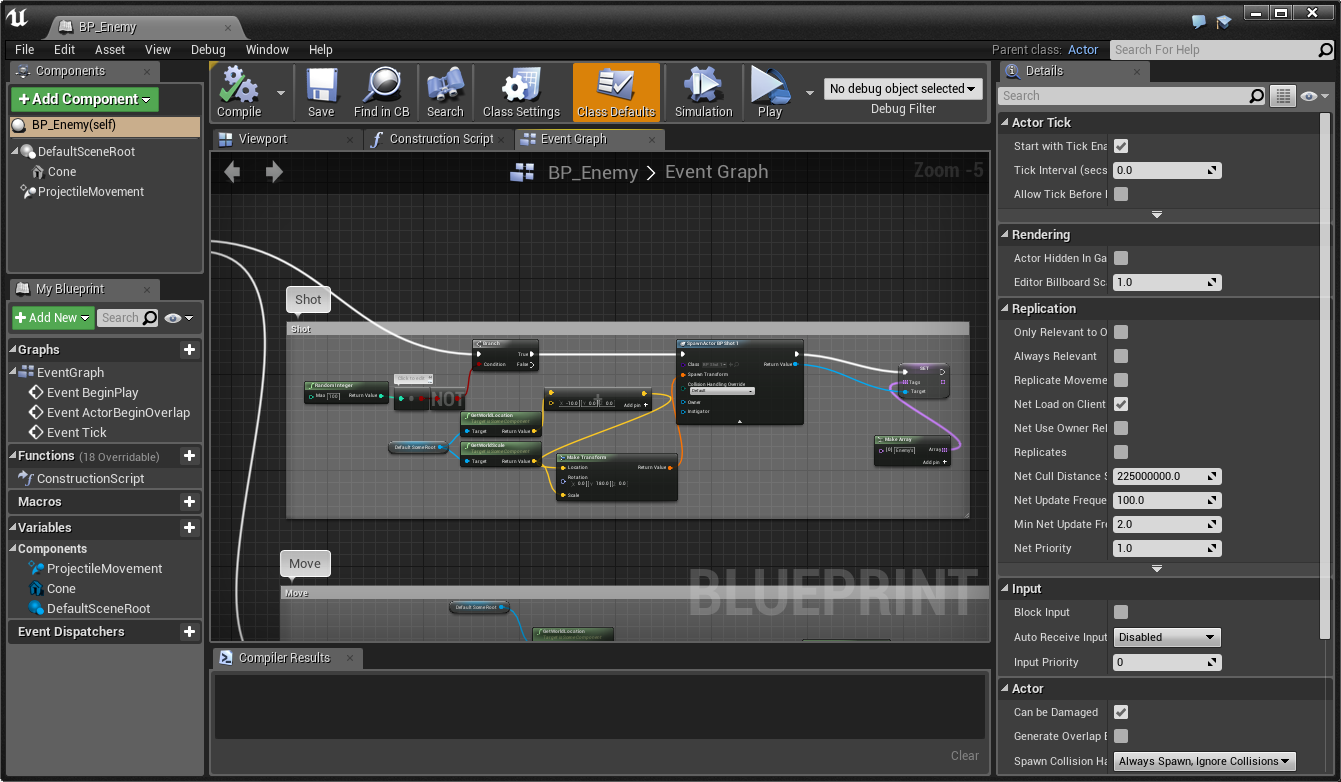Open My Blueprint eye view options
This screenshot has height=782, width=1341.
[x=179, y=318]
